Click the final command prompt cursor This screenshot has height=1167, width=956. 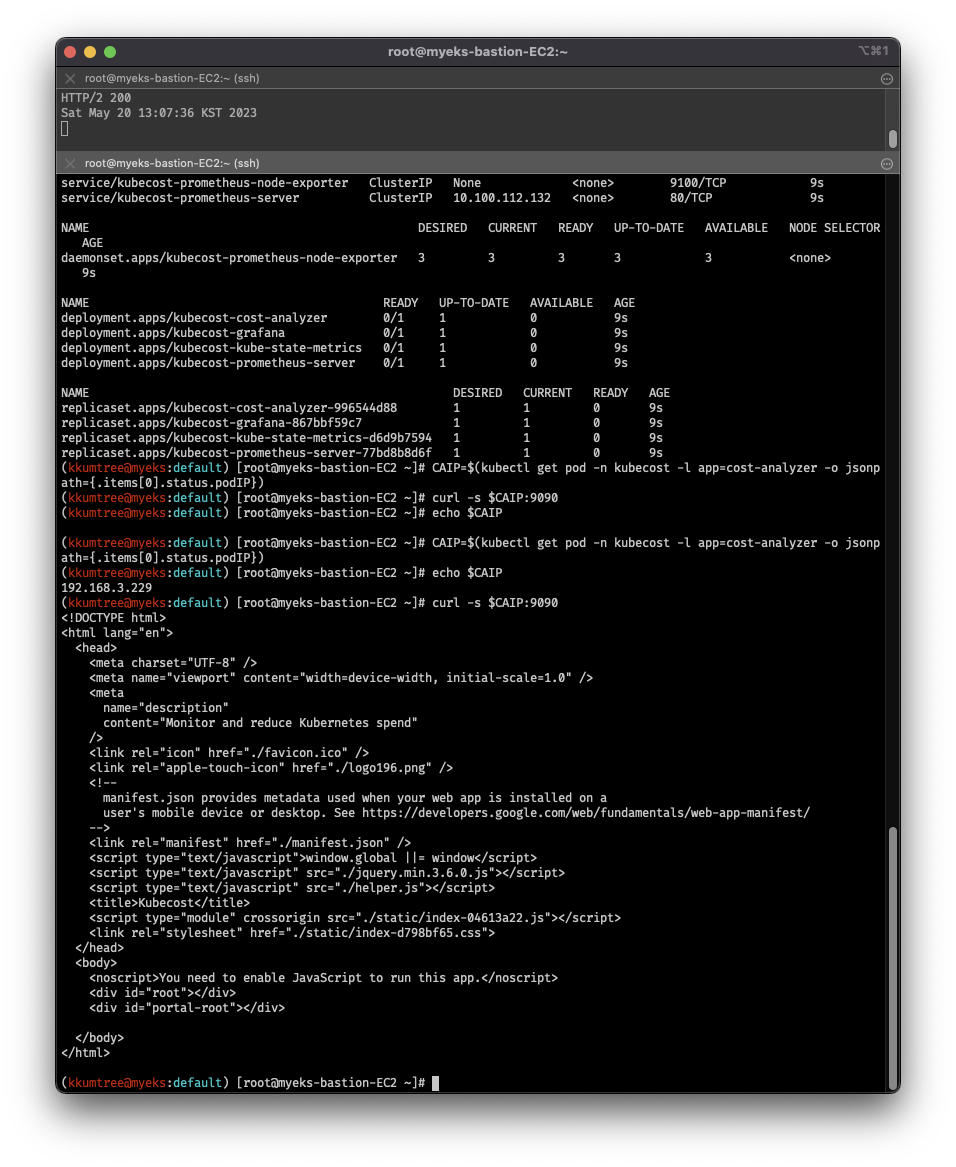pos(436,1083)
